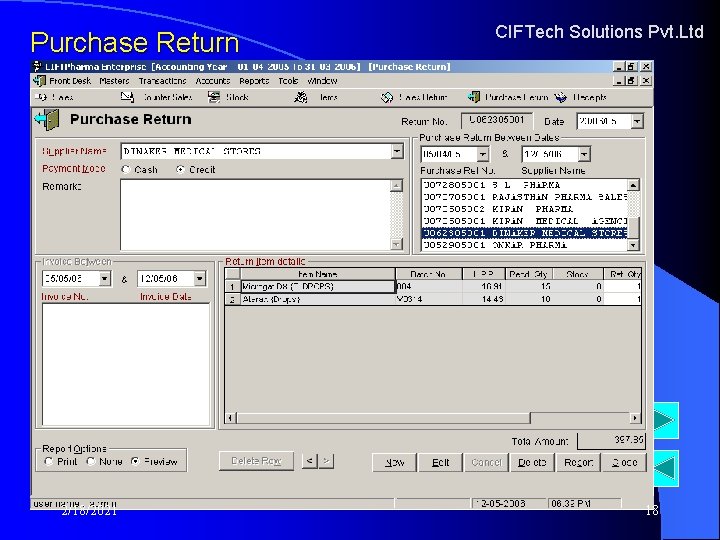Click scroll-up arrow of purchase return list
720x540 pixels.
(633, 185)
